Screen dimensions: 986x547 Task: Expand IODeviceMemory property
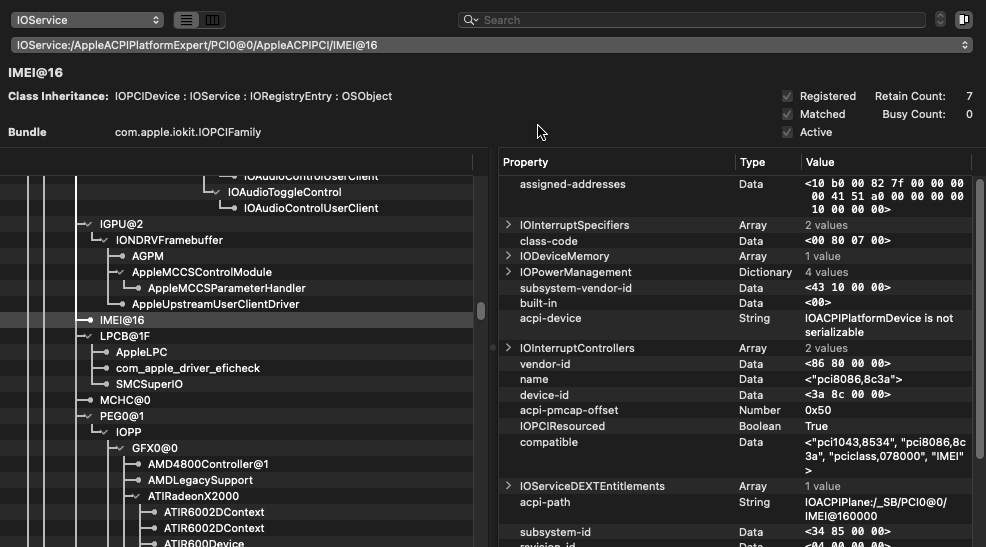(508, 256)
